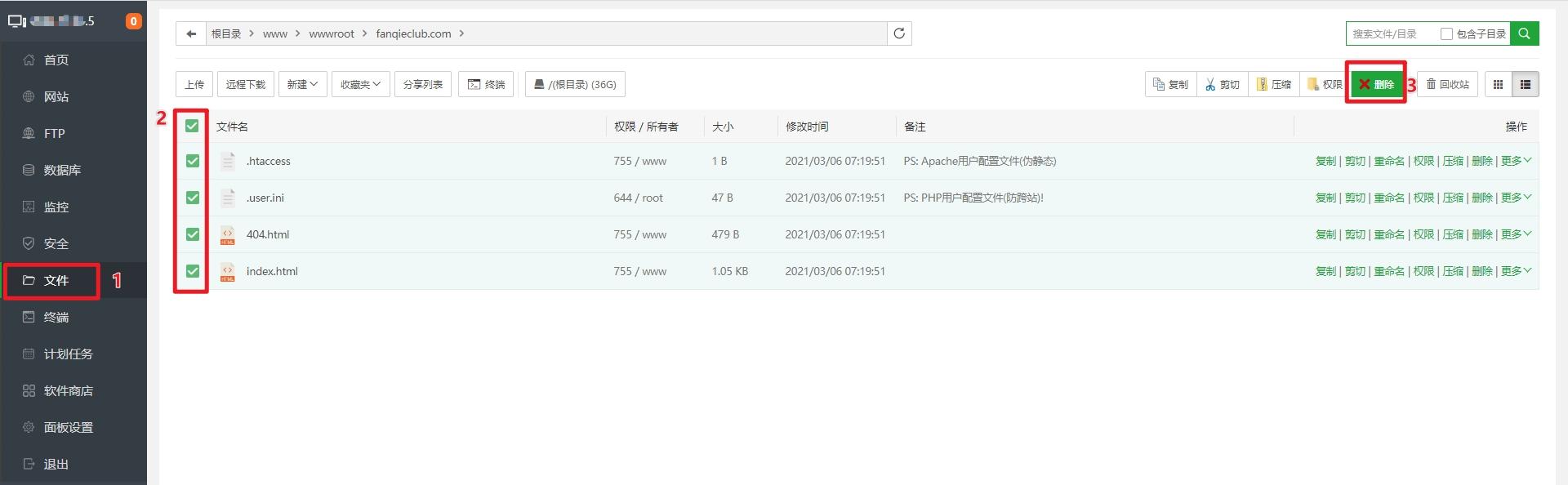
Task: Click 剪切 in the index.html row
Action: (x=1355, y=271)
